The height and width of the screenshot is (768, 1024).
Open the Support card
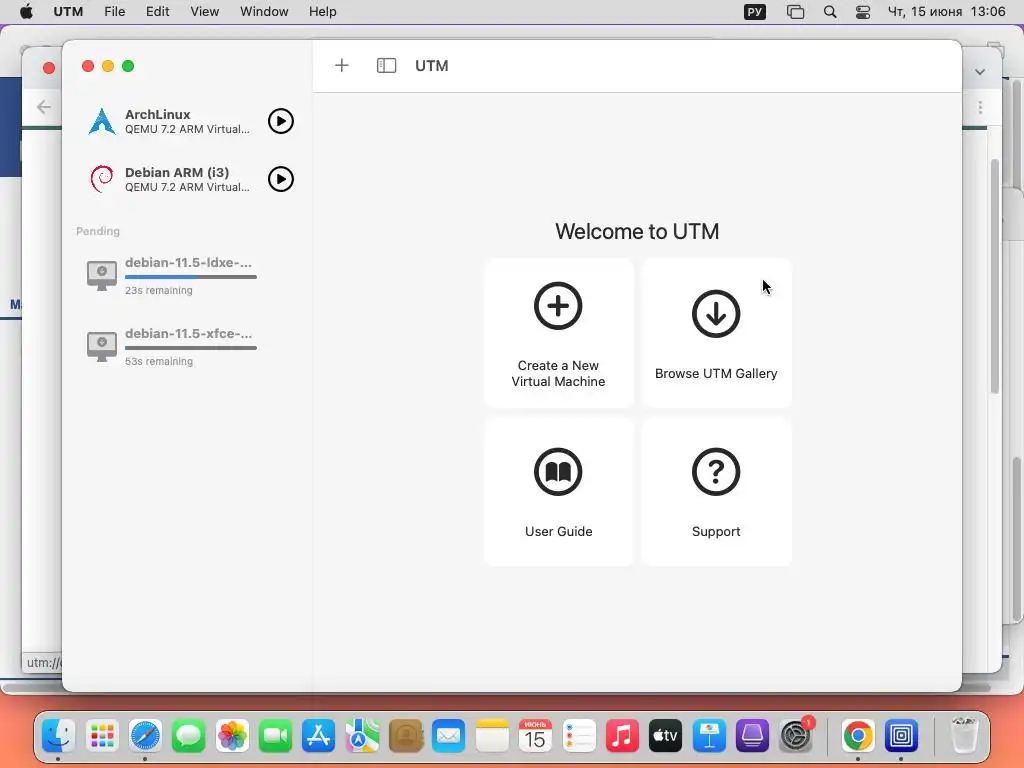coord(716,492)
